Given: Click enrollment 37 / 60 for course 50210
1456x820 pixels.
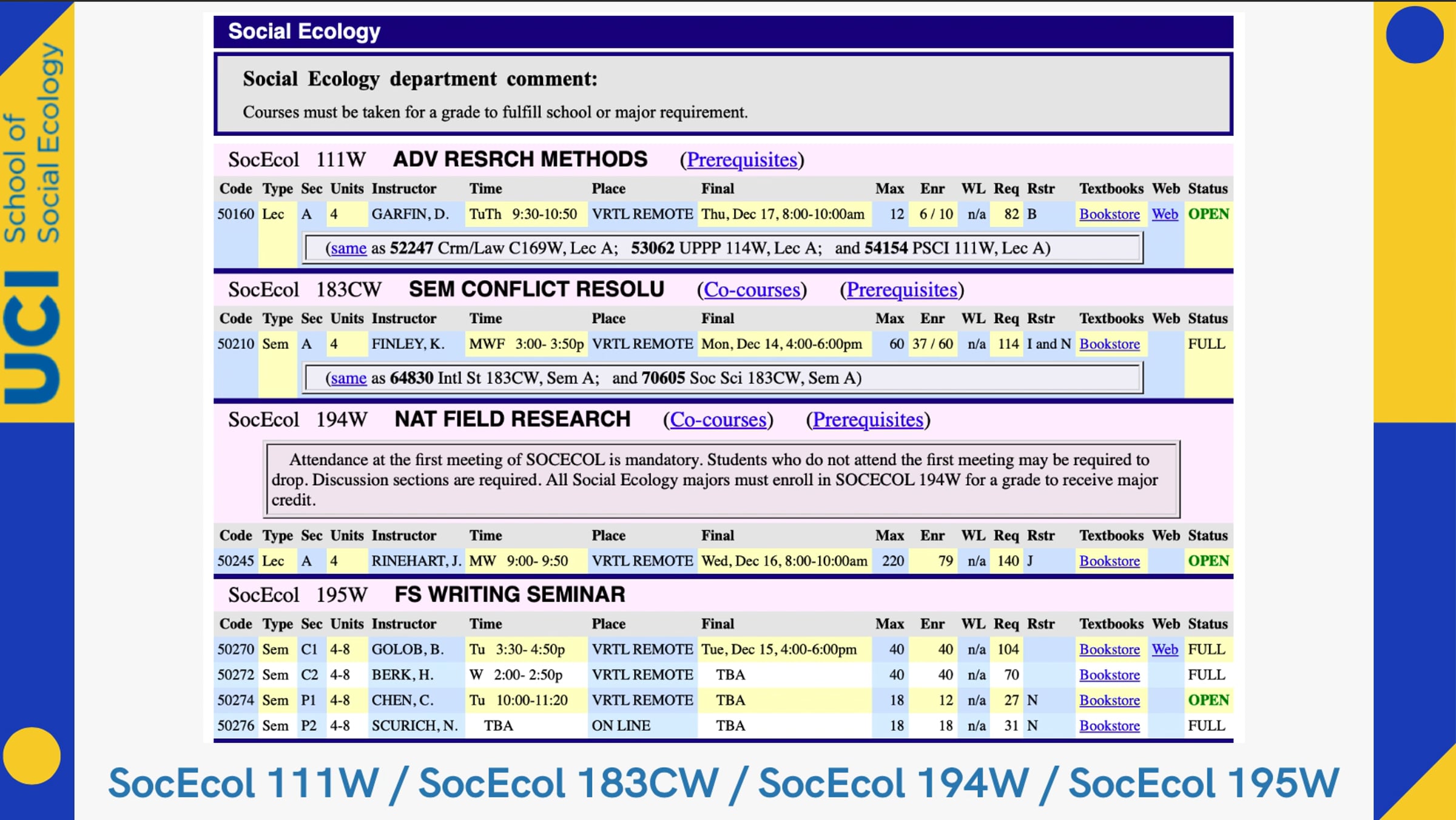Looking at the screenshot, I should tap(932, 344).
